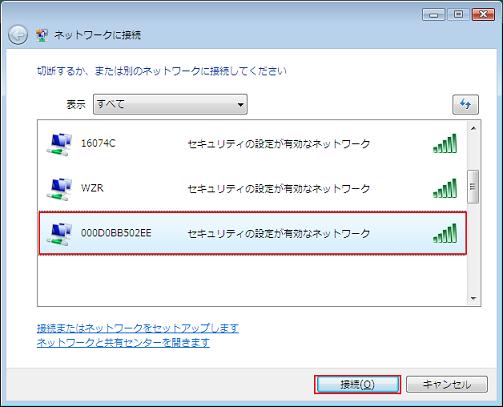The image size is (503, 407).
Task: Click the 000D0BB502EE network computer icon
Action: tap(59, 234)
